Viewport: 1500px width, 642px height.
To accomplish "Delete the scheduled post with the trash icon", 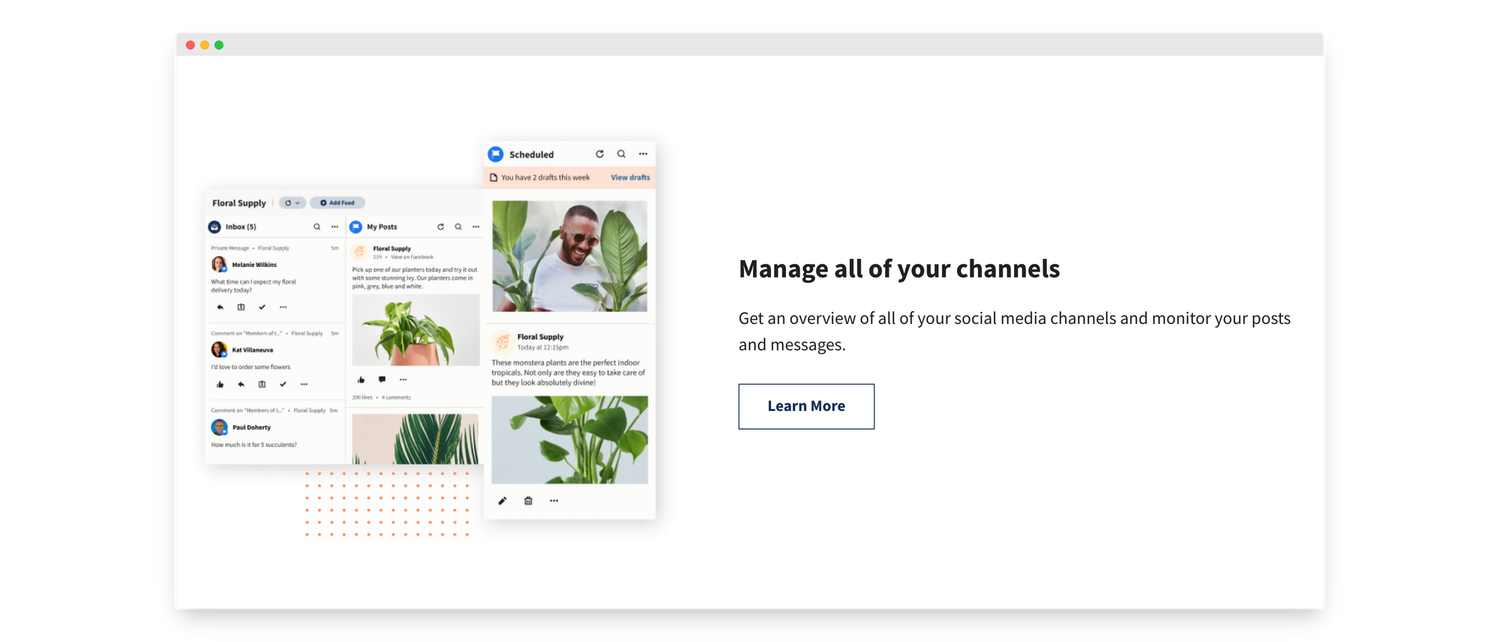I will point(528,501).
